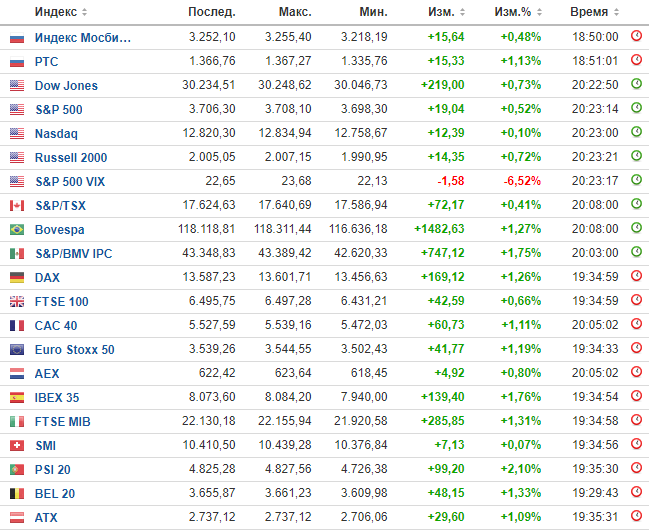Viewport: 649px width, 531px height.
Task: Click the Мин. column header
Action: (x=373, y=12)
